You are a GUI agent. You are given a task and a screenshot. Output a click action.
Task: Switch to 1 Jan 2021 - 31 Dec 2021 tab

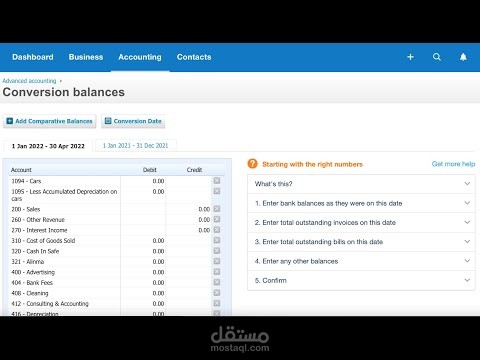[x=135, y=146]
